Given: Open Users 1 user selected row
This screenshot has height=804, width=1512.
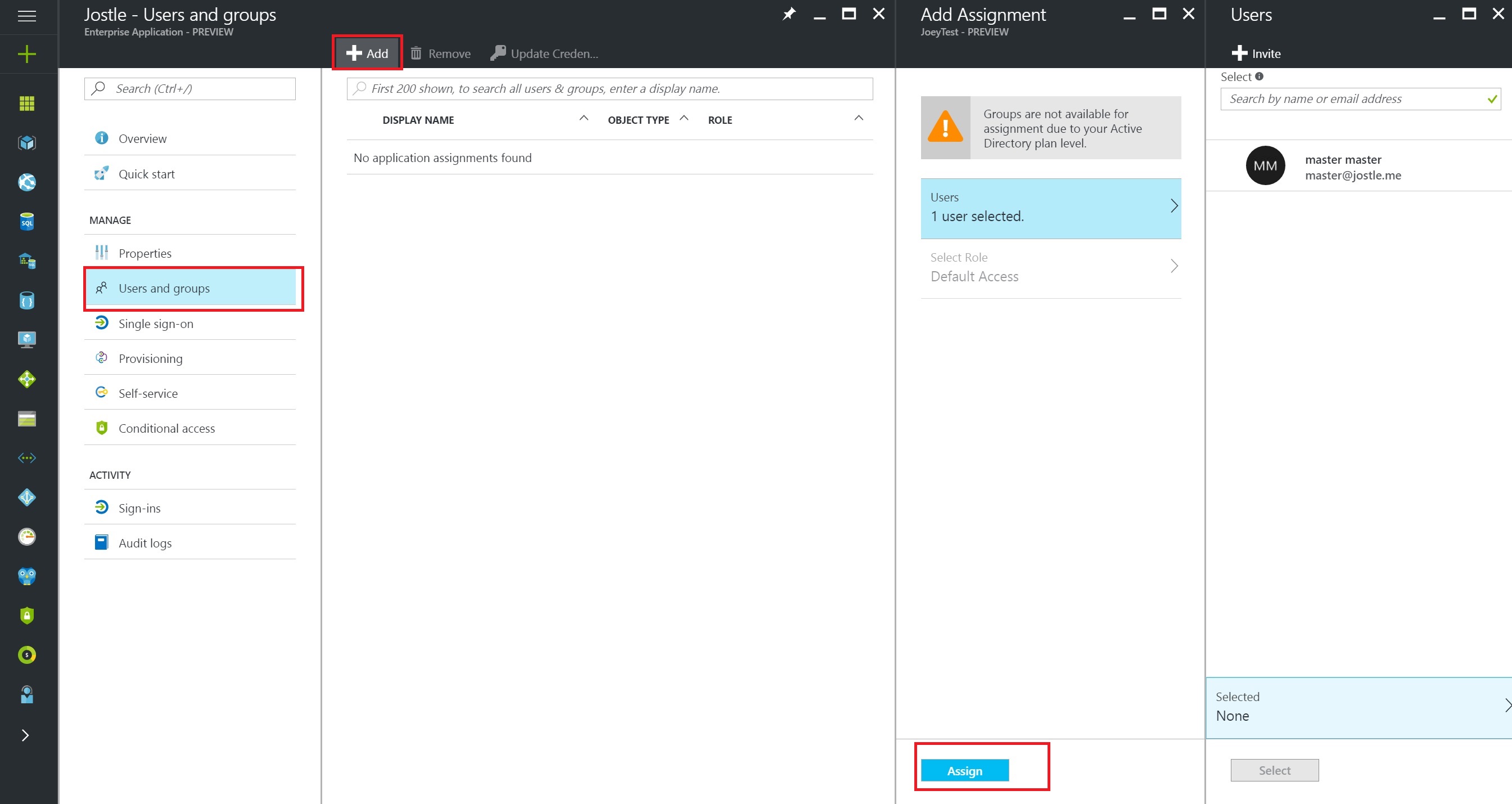Looking at the screenshot, I should coord(1051,208).
